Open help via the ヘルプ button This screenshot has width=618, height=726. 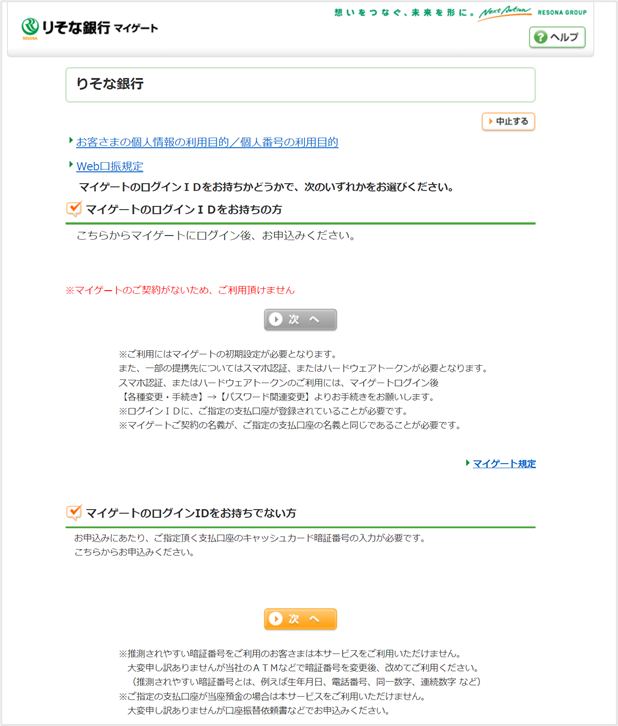557,37
